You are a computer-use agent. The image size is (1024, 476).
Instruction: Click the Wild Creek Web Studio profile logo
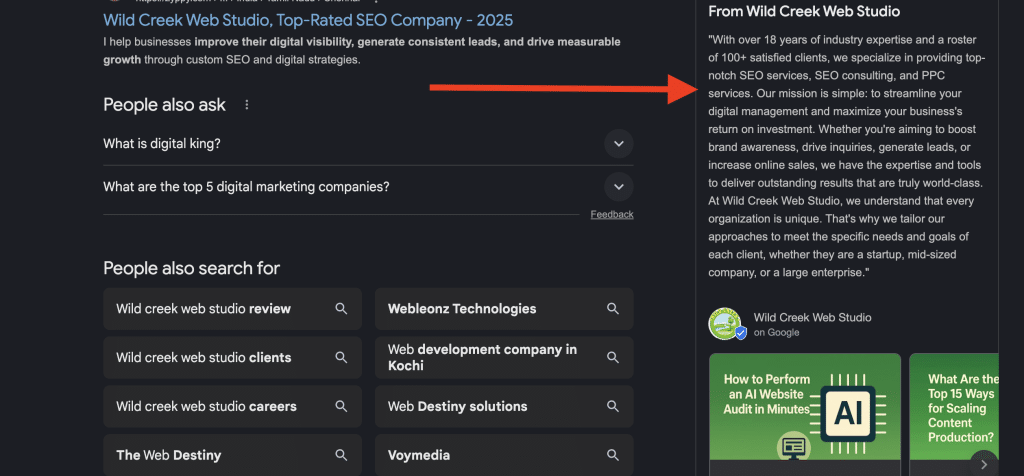(x=726, y=324)
